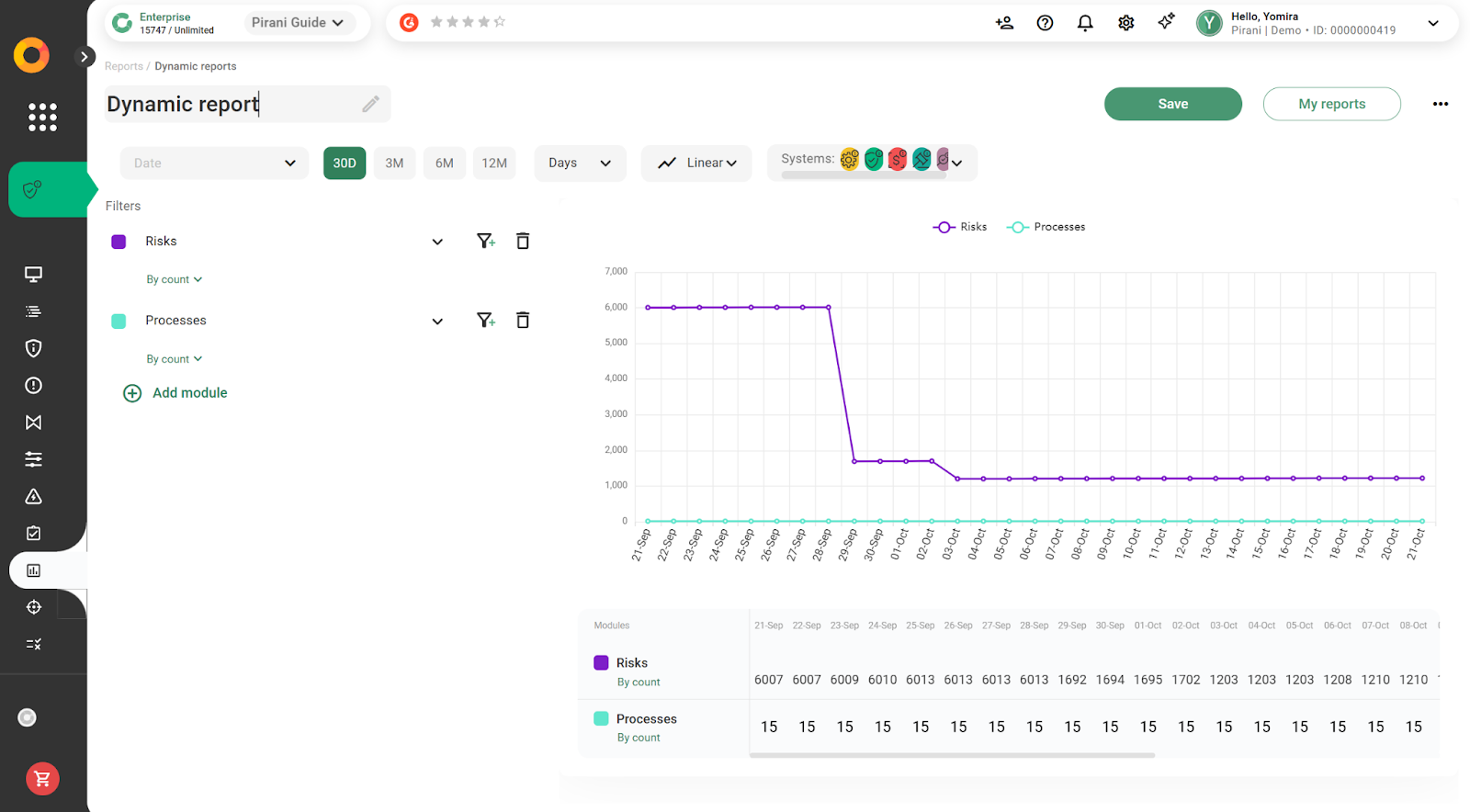1470x812 pixels.
Task: Select the 6M range tab
Action: pyautogui.click(x=445, y=163)
